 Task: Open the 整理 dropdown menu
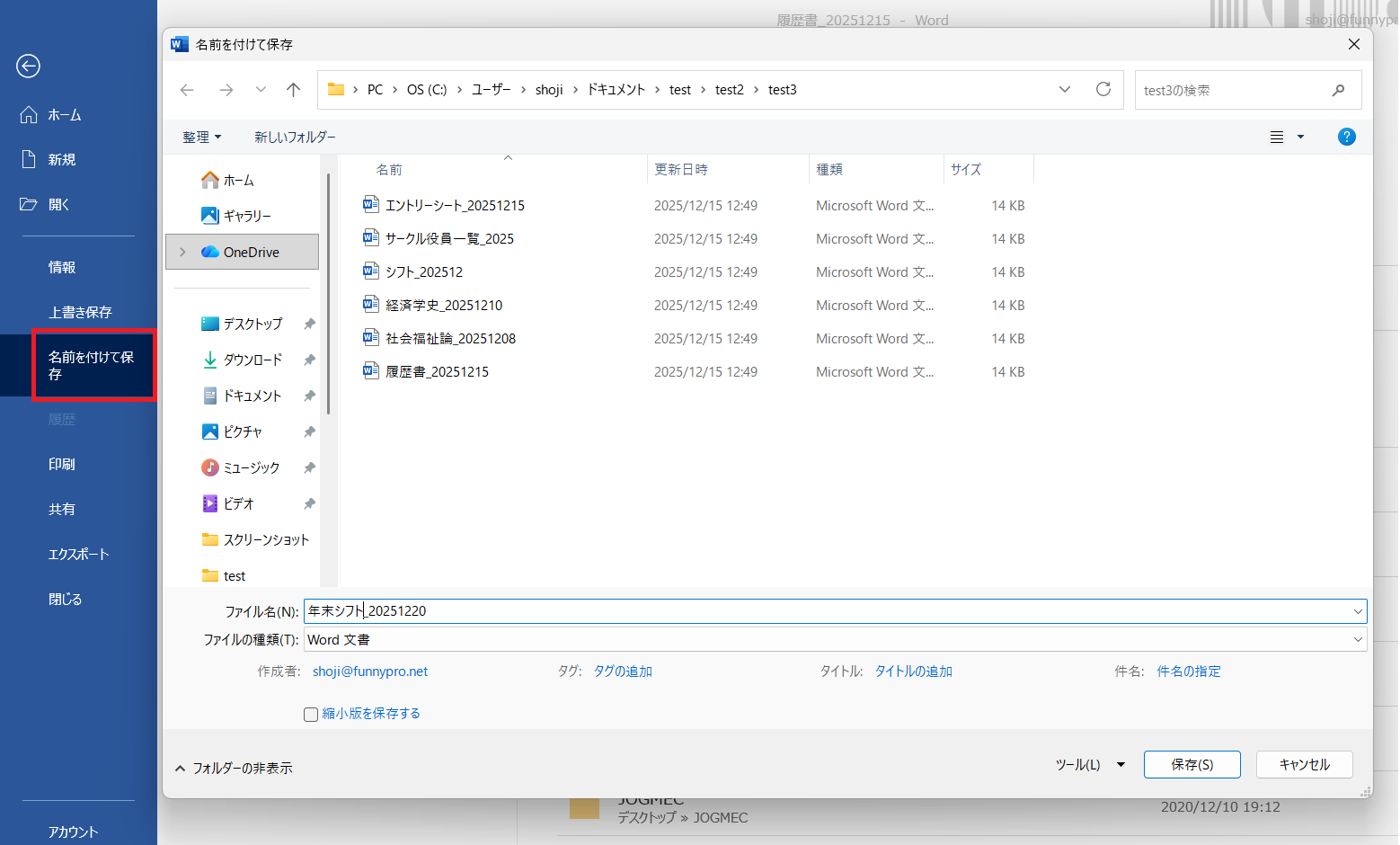coord(201,137)
